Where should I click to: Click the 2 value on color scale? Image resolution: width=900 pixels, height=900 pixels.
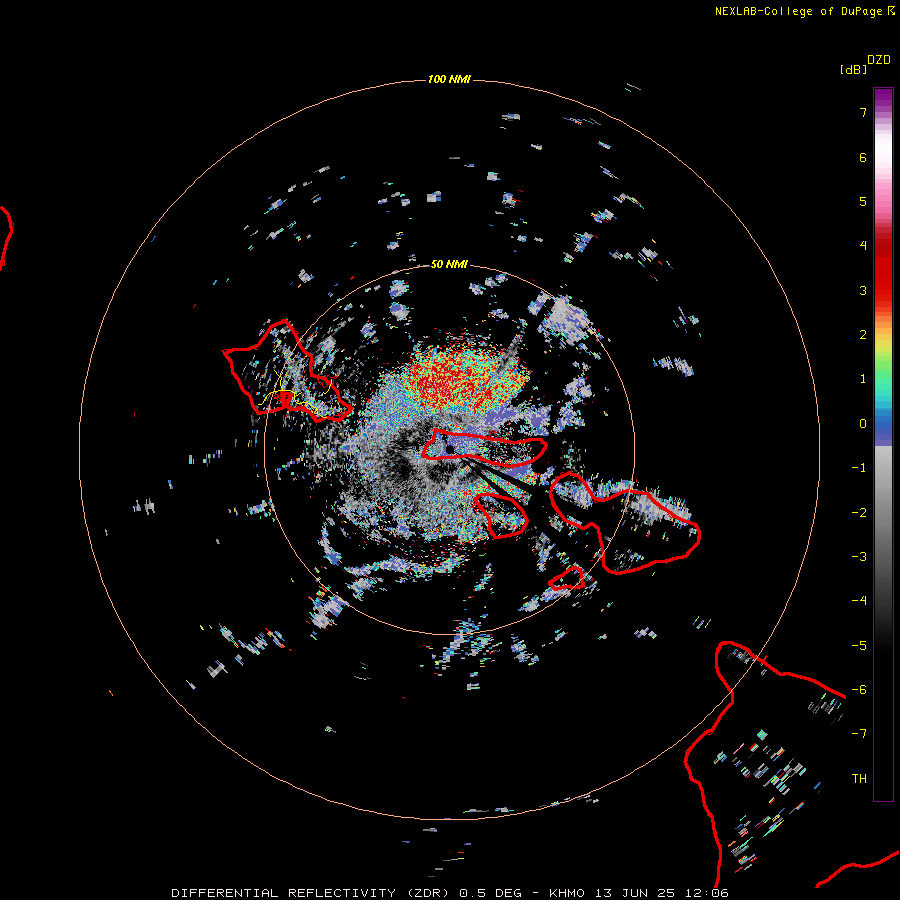click(863, 335)
